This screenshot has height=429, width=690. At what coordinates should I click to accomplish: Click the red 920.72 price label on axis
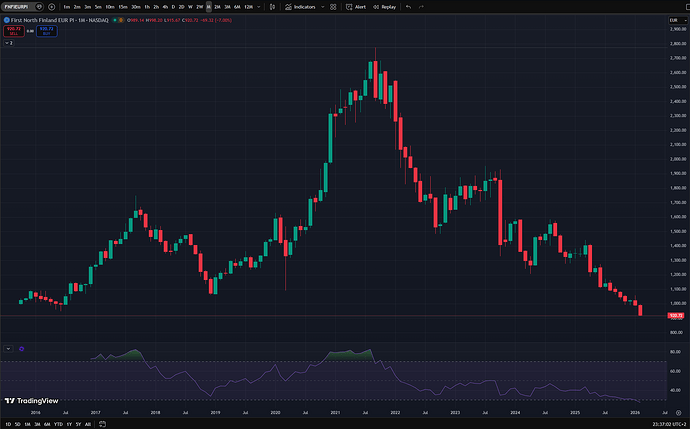point(676,315)
